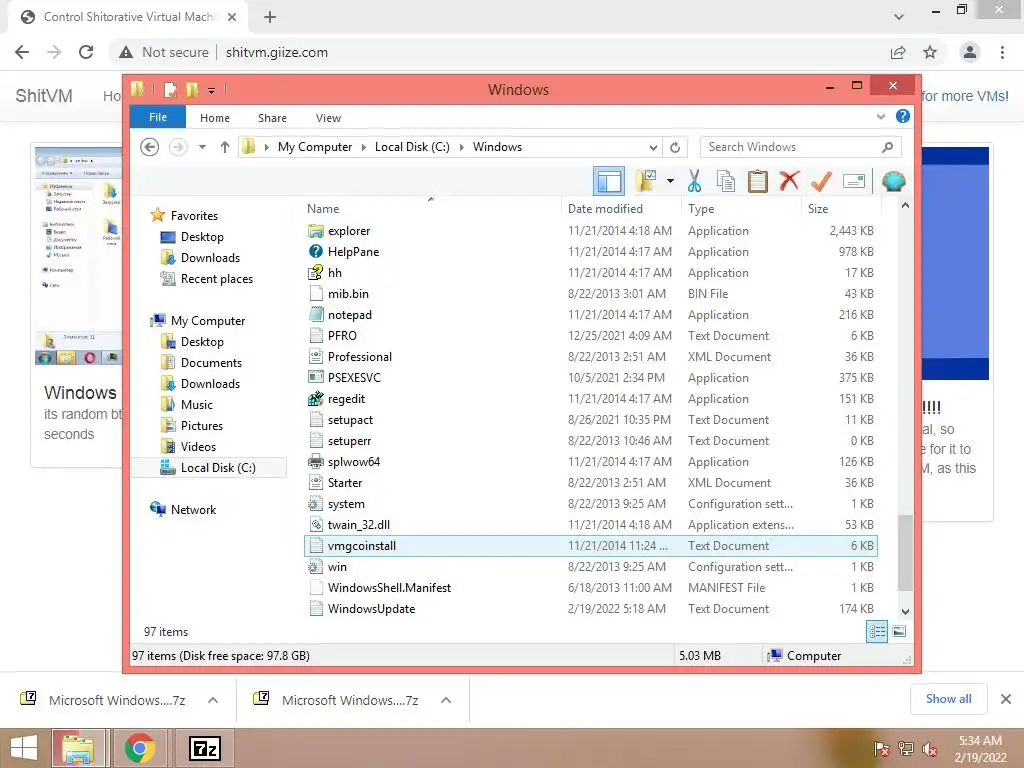
Task: Click Show all downloads button
Action: tap(948, 699)
